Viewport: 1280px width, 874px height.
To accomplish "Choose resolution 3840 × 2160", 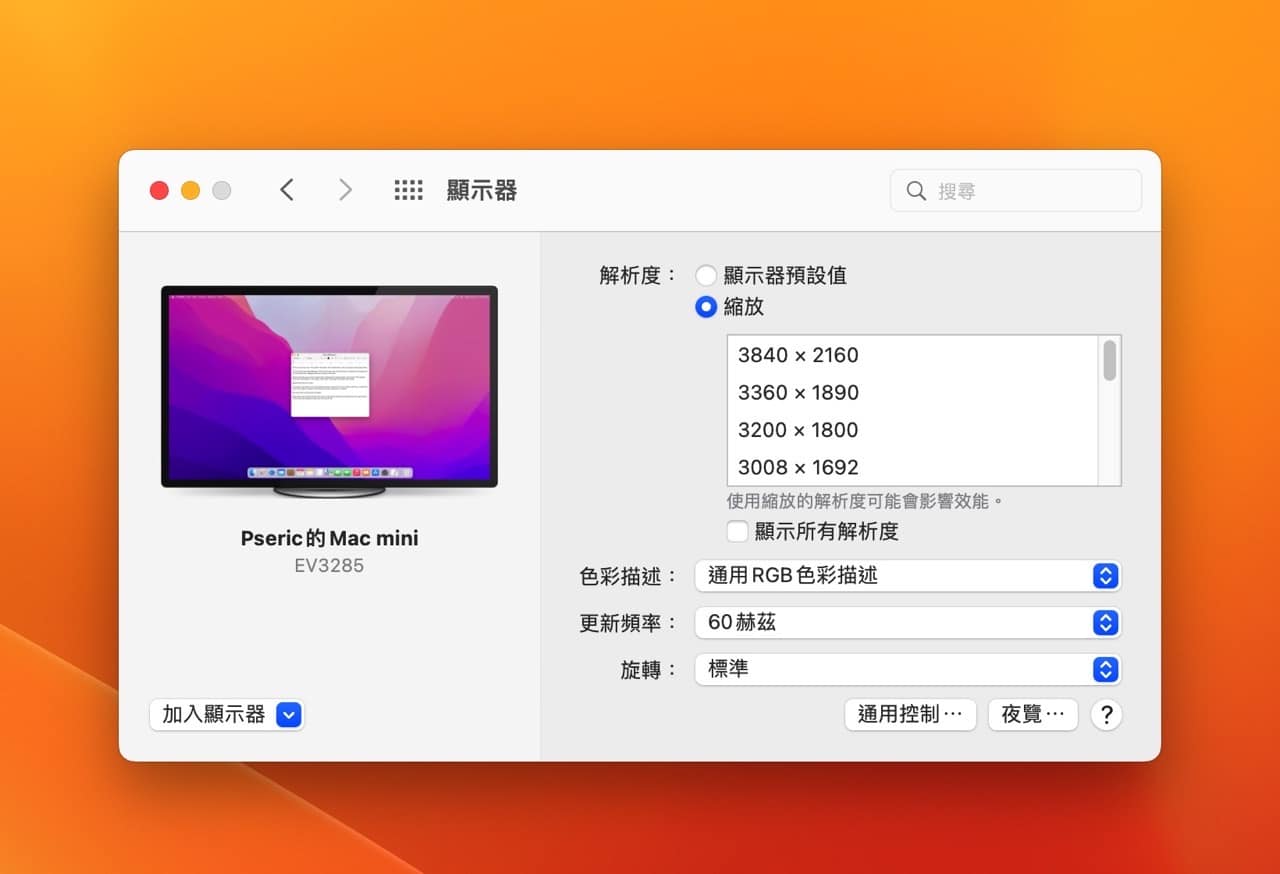I will [912, 355].
